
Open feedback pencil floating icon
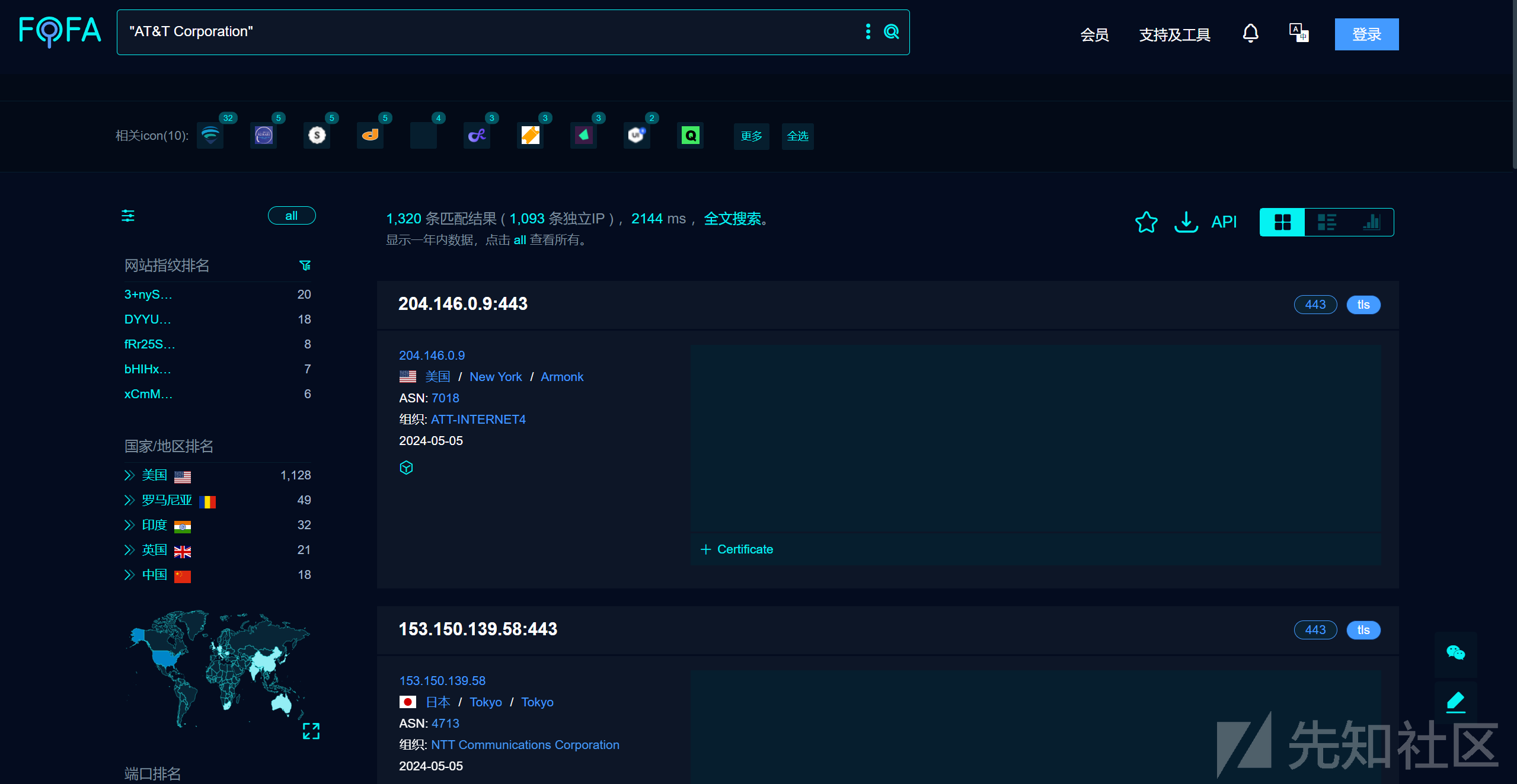[x=1455, y=702]
